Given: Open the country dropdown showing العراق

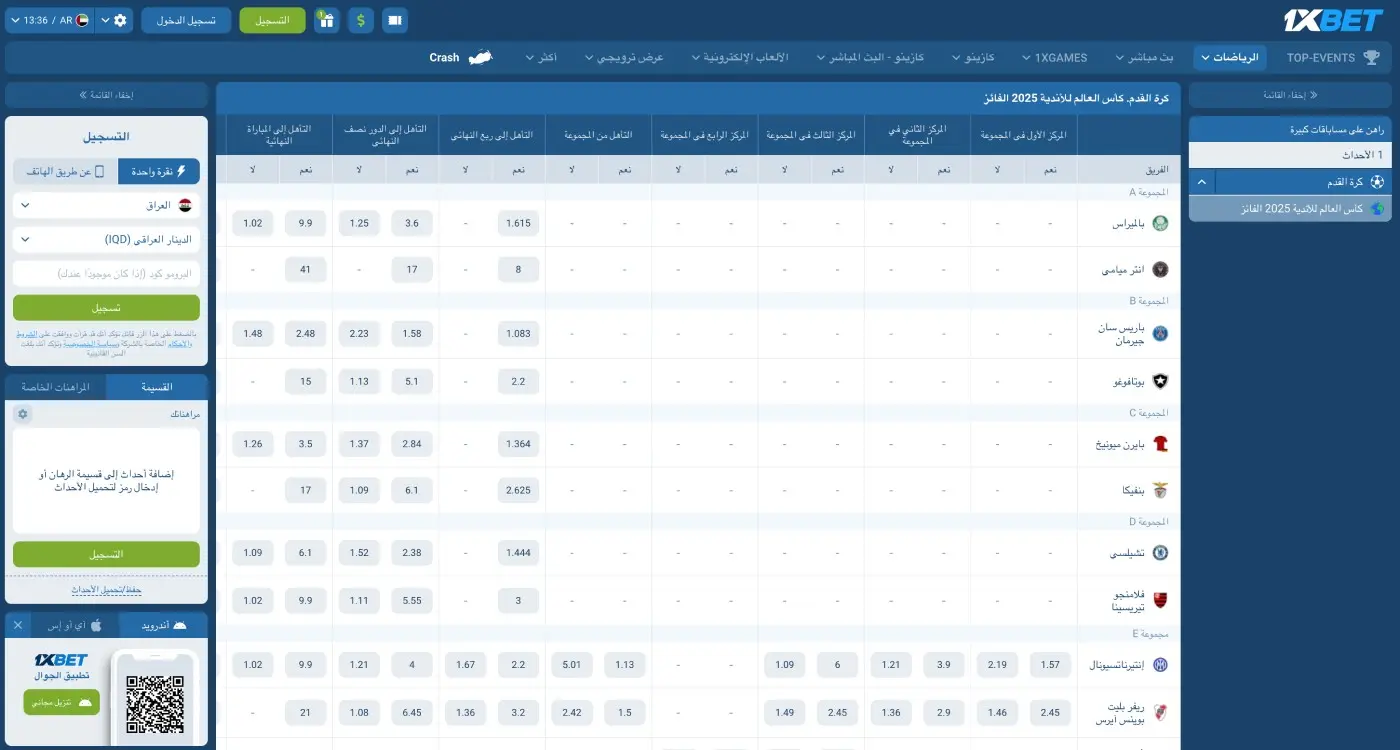Looking at the screenshot, I should point(106,205).
